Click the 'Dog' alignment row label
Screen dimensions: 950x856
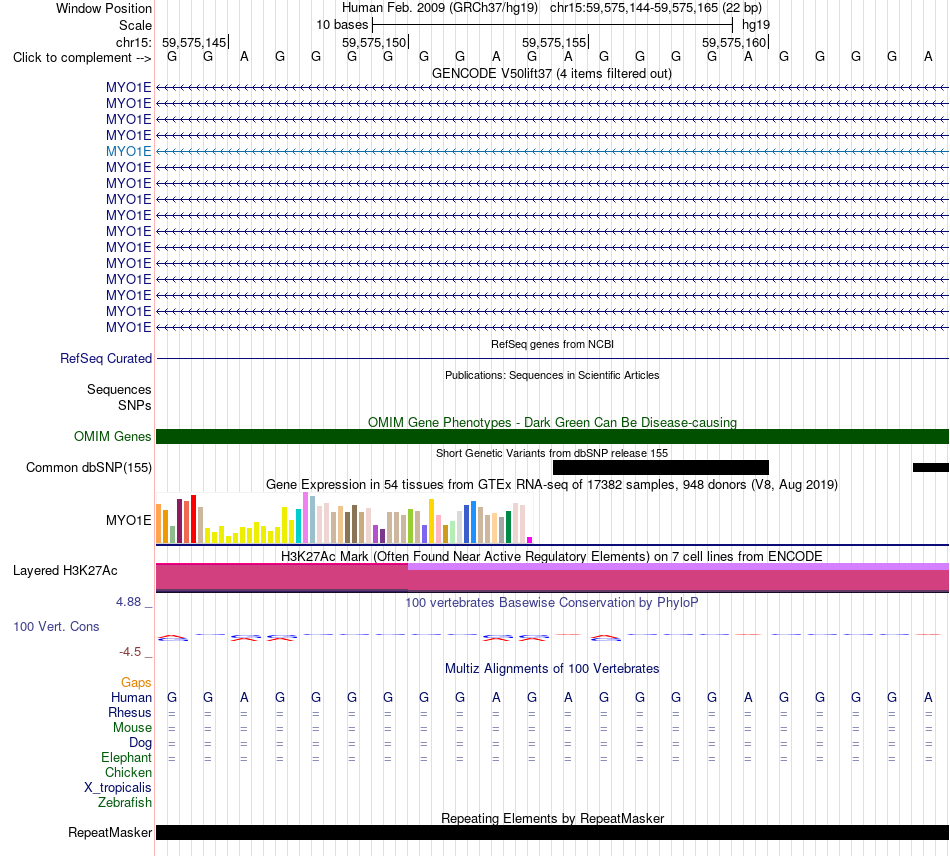140,743
